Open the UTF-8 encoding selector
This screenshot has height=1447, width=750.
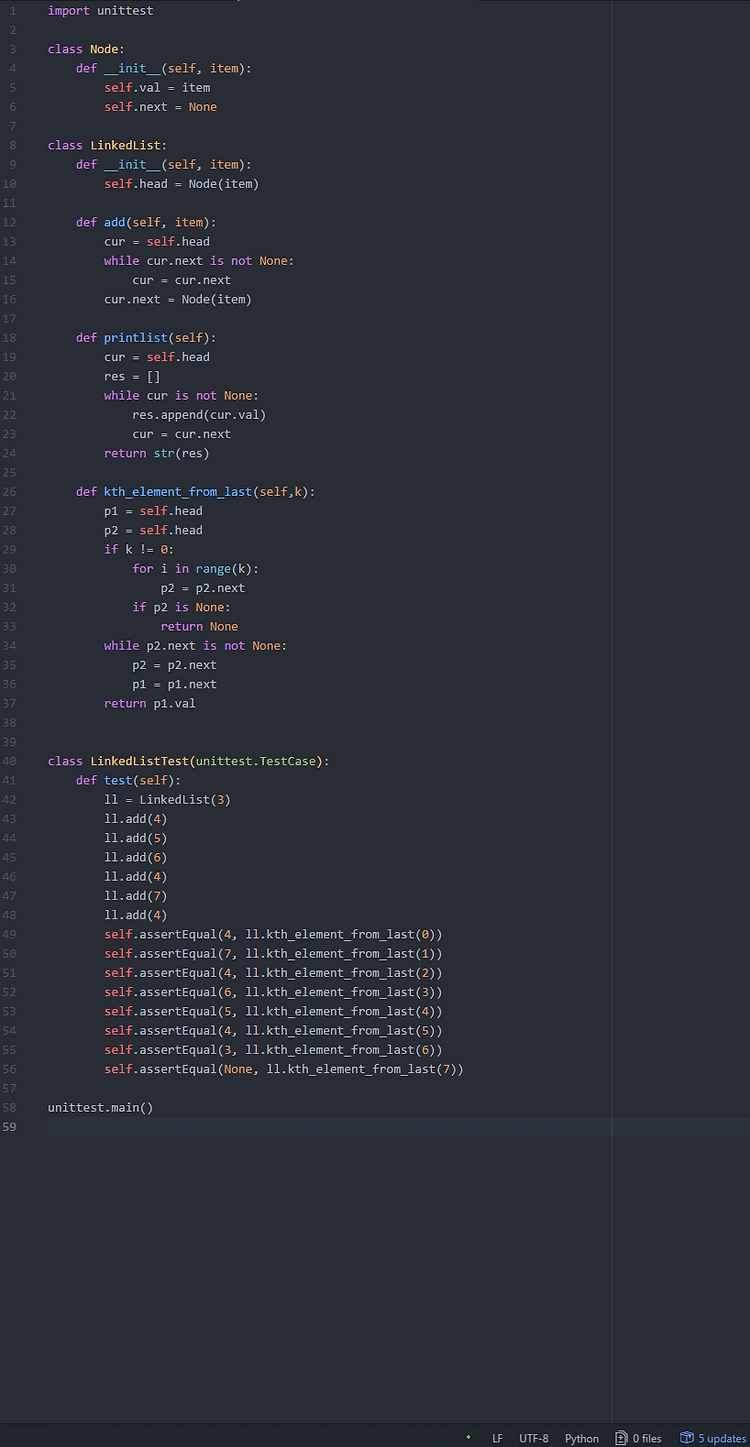click(534, 1438)
